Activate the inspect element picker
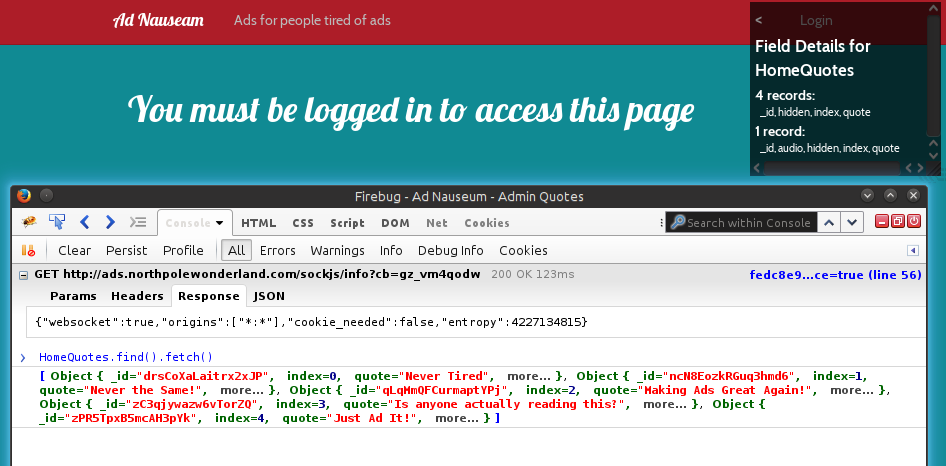Image resolution: width=946 pixels, height=466 pixels. [x=57, y=222]
